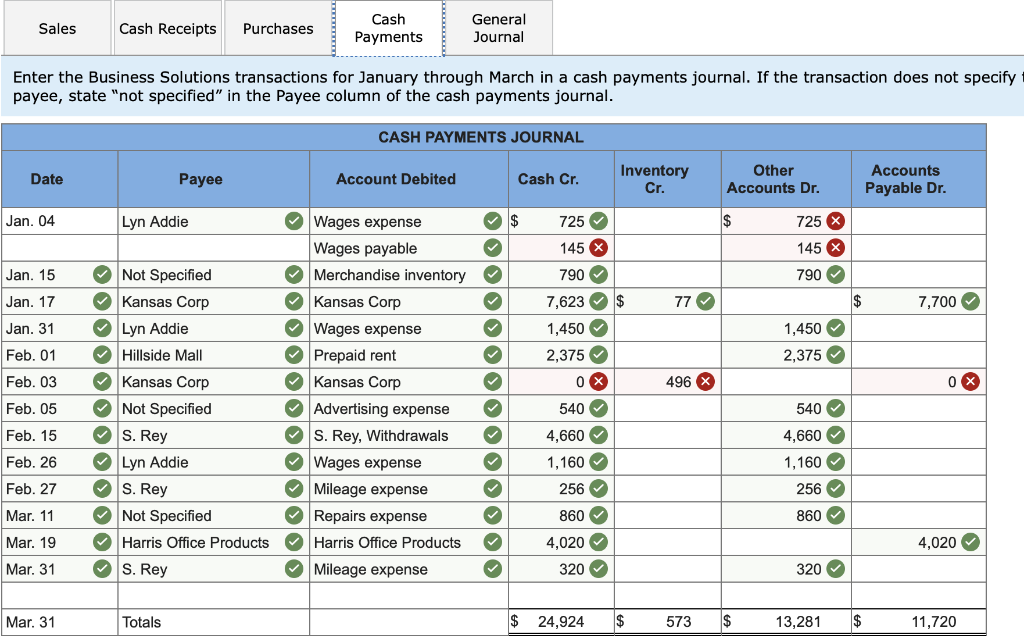Select the Cash Cr. total 24,924
Image resolution: width=1024 pixels, height=642 pixels.
(561, 622)
